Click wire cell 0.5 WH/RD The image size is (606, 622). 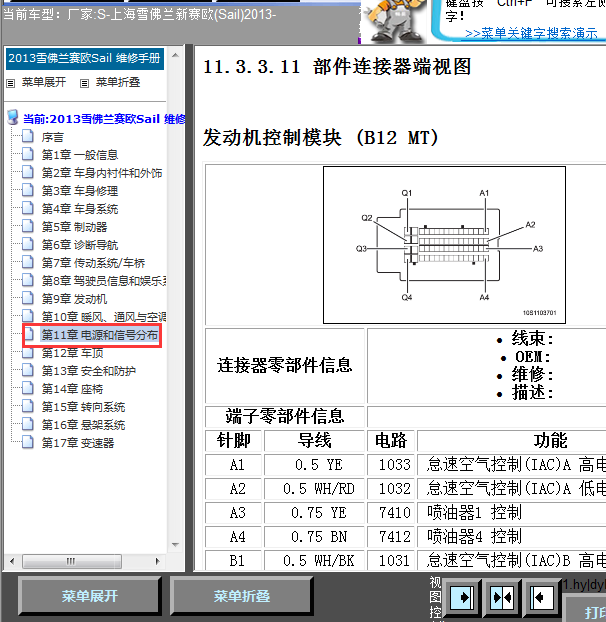(x=314, y=489)
